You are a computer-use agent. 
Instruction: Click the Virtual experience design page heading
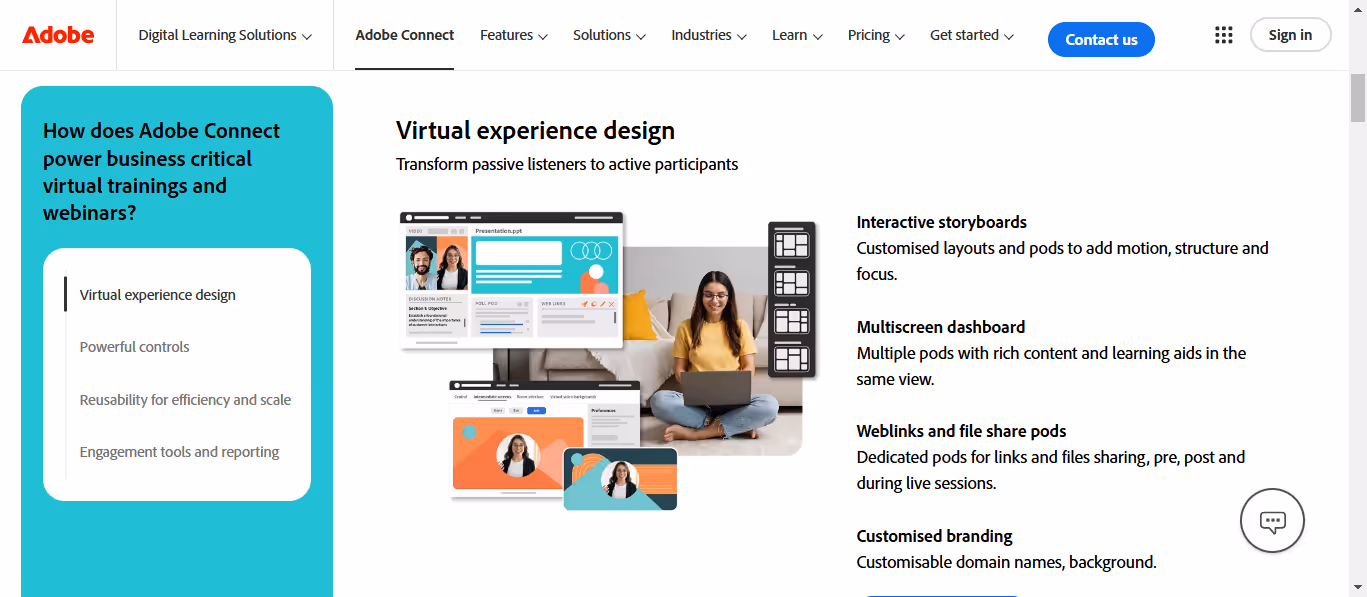536,131
